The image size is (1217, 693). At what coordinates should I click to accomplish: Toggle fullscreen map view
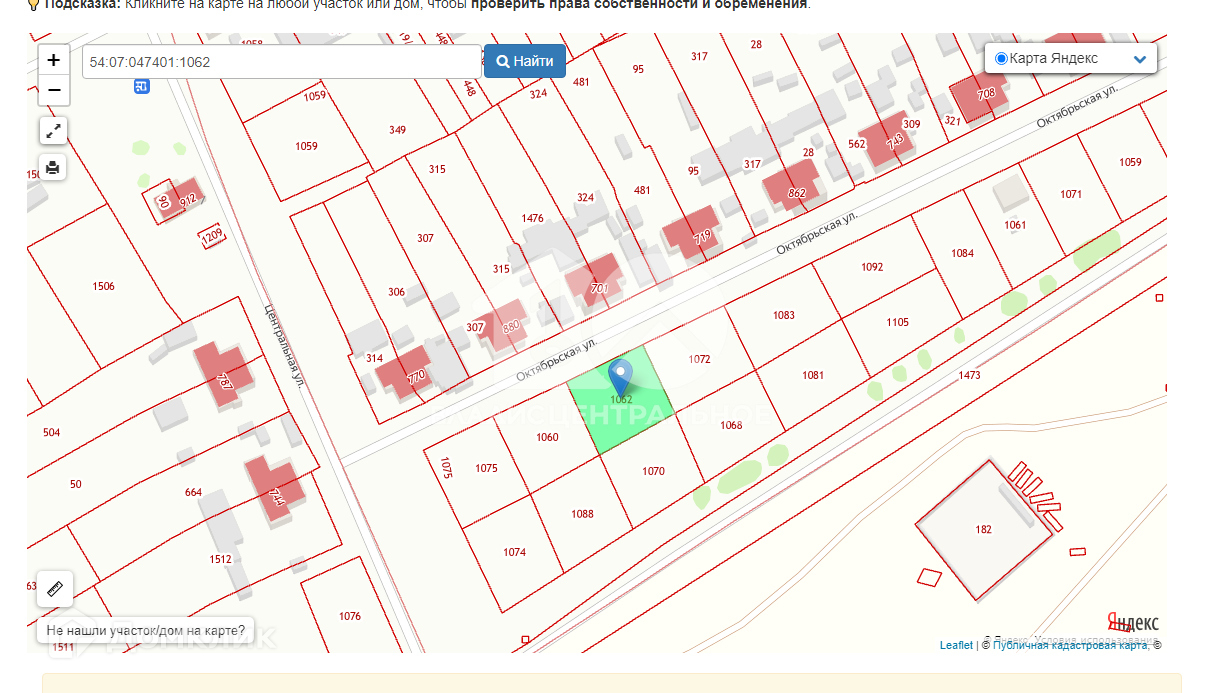click(x=53, y=130)
